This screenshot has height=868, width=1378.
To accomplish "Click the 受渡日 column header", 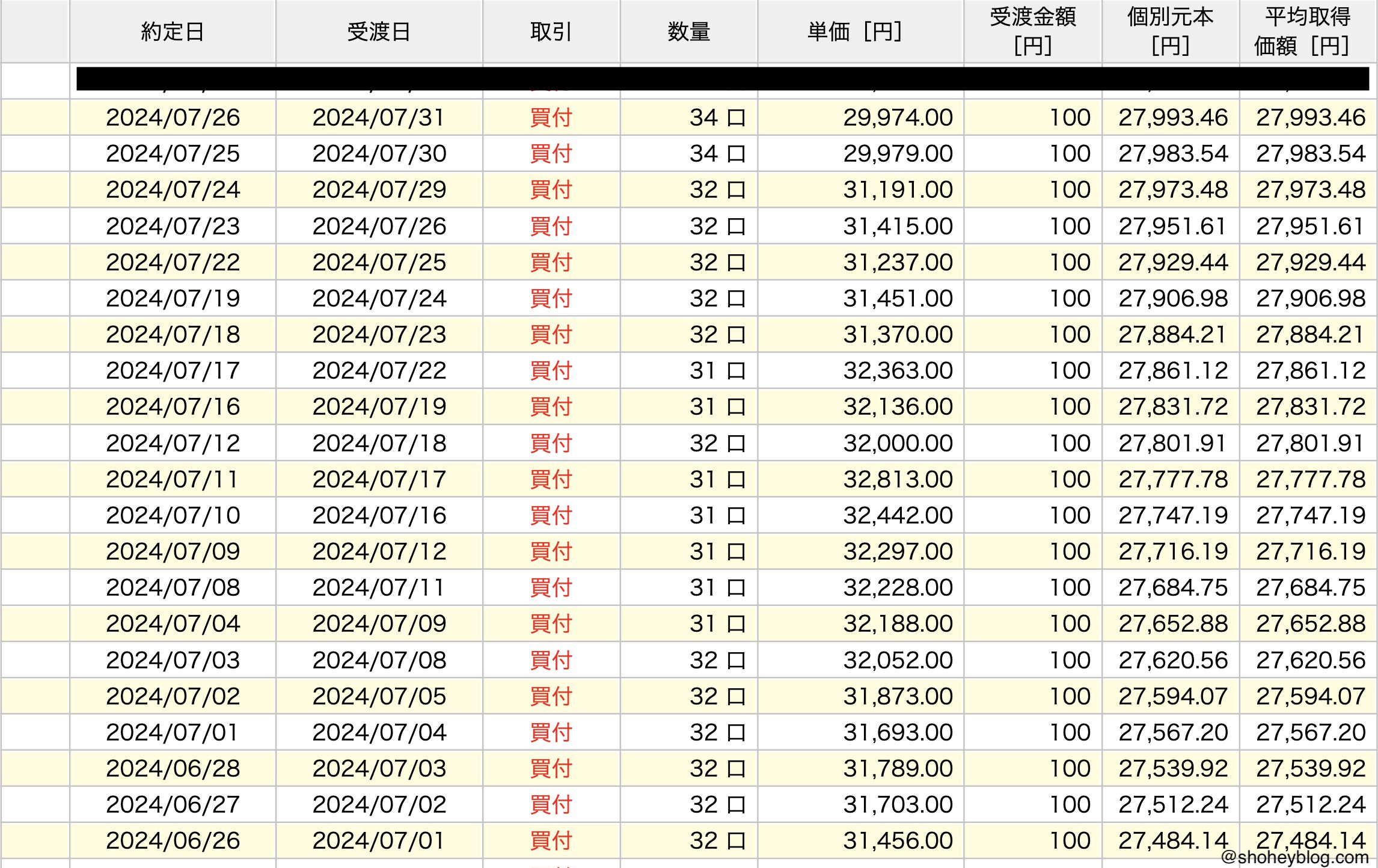I will [379, 31].
